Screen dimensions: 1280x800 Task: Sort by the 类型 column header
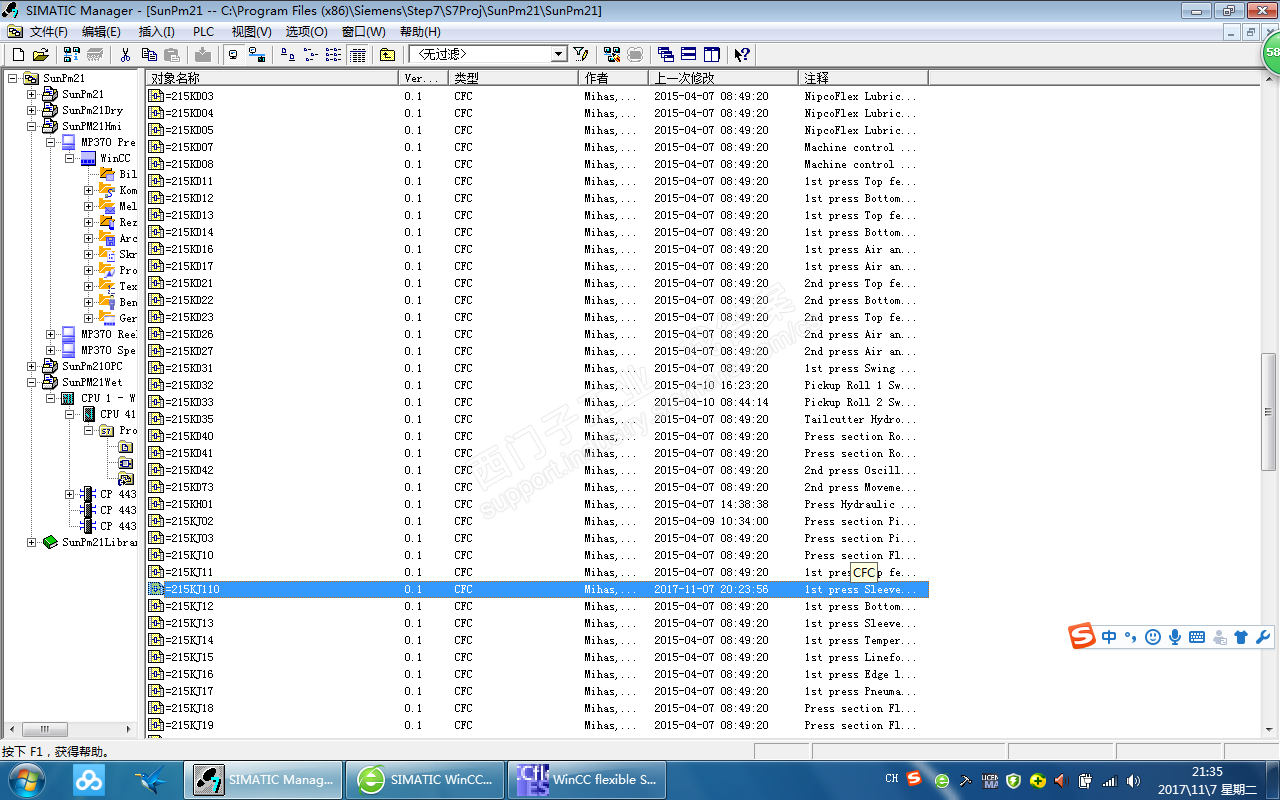pos(514,77)
